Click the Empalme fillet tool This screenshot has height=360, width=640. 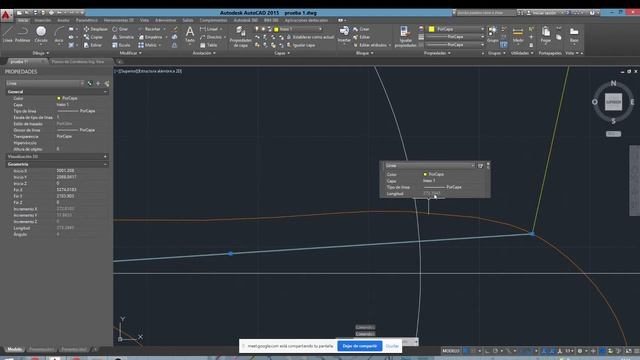(x=150, y=37)
